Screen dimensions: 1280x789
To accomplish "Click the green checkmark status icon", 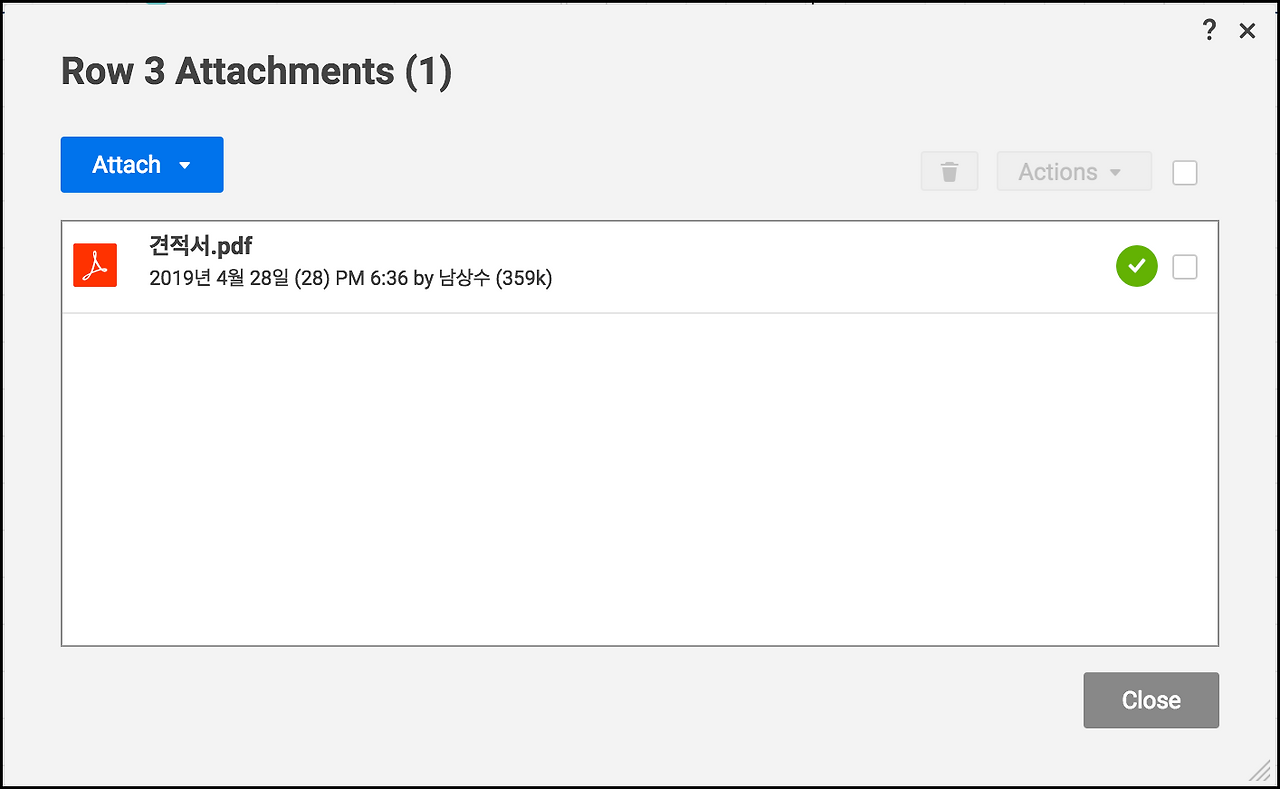I will [1136, 266].
